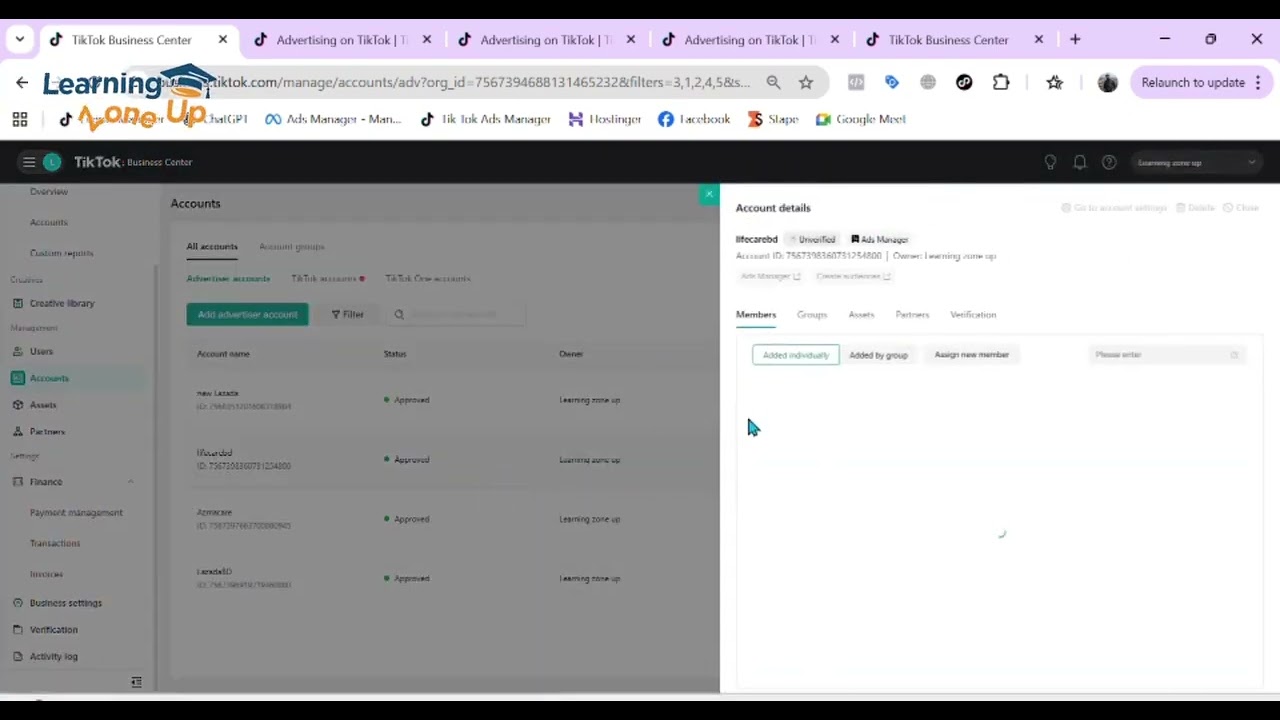Select the Advertiser accounts sub-tab
Viewport: 1280px width, 720px height.
click(x=228, y=279)
